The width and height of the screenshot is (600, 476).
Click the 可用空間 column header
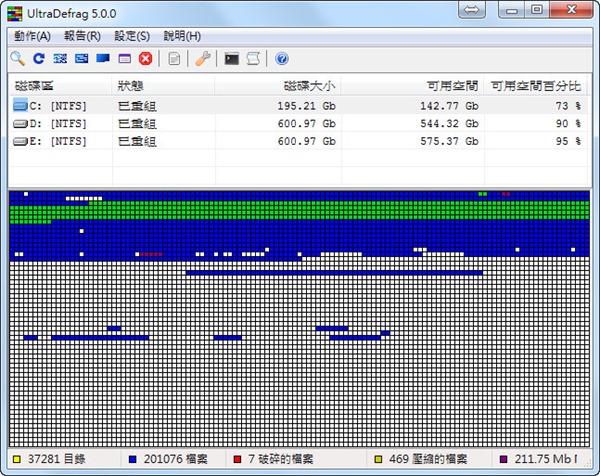point(453,86)
